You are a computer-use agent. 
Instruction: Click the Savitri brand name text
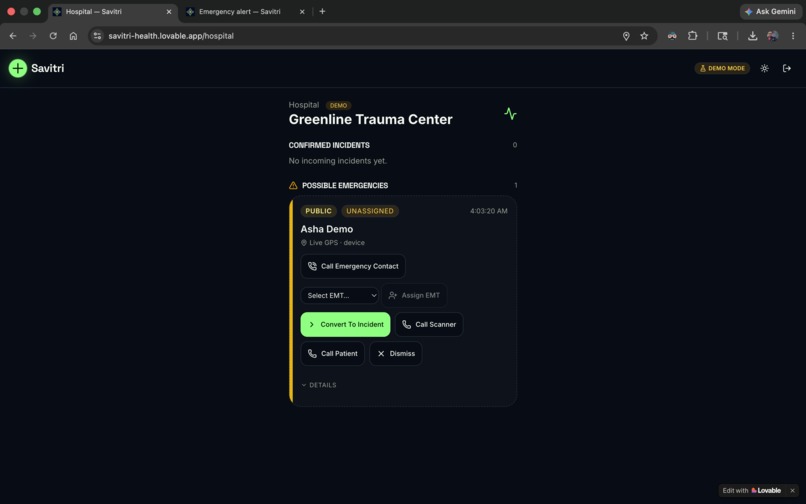click(48, 68)
